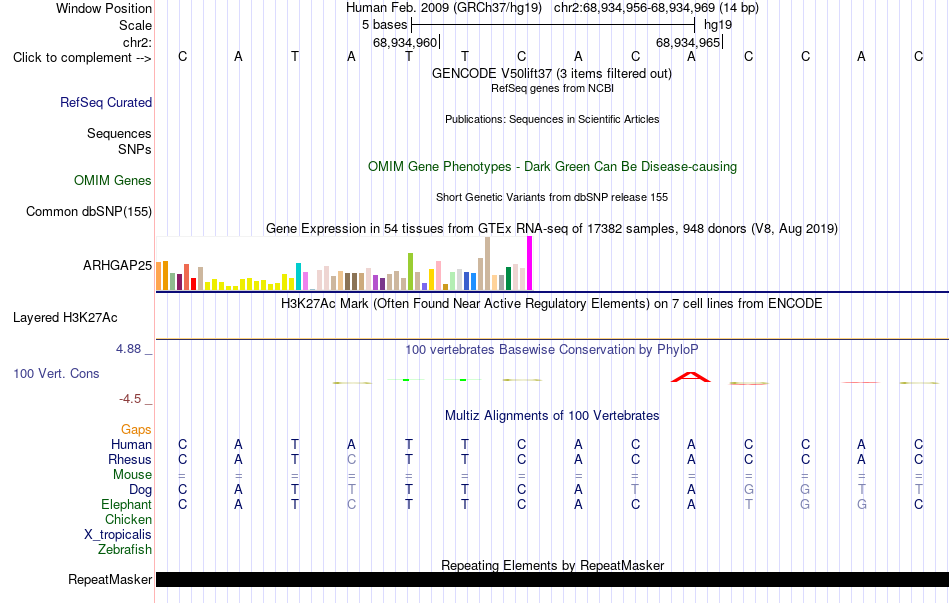
Task: Open the RefSeq Curated track label
Action: (x=106, y=102)
